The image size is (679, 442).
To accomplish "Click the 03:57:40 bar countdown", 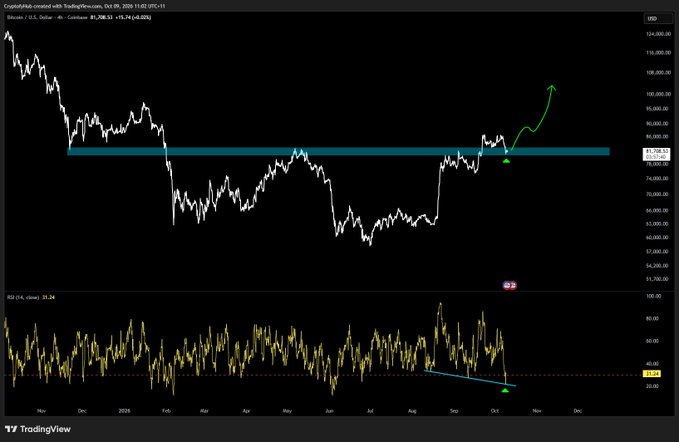I will pyautogui.click(x=657, y=157).
